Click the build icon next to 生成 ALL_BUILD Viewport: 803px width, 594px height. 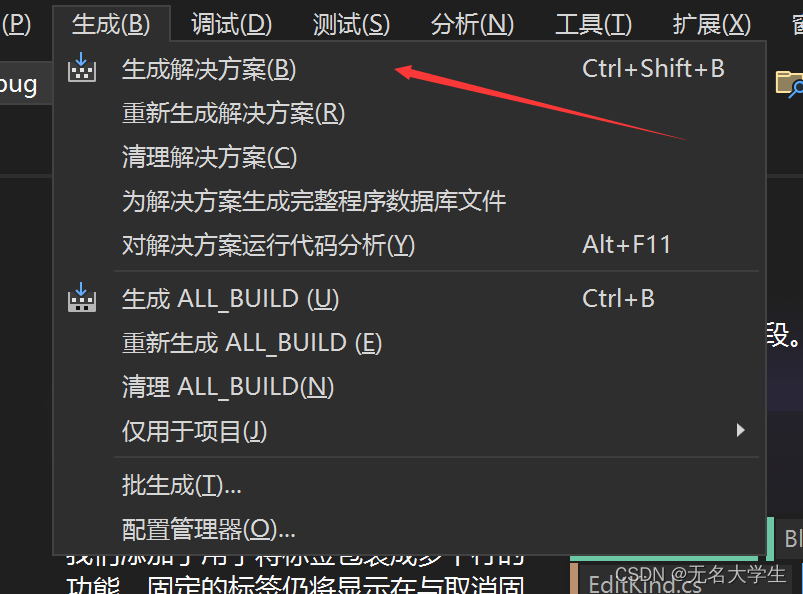(81, 298)
